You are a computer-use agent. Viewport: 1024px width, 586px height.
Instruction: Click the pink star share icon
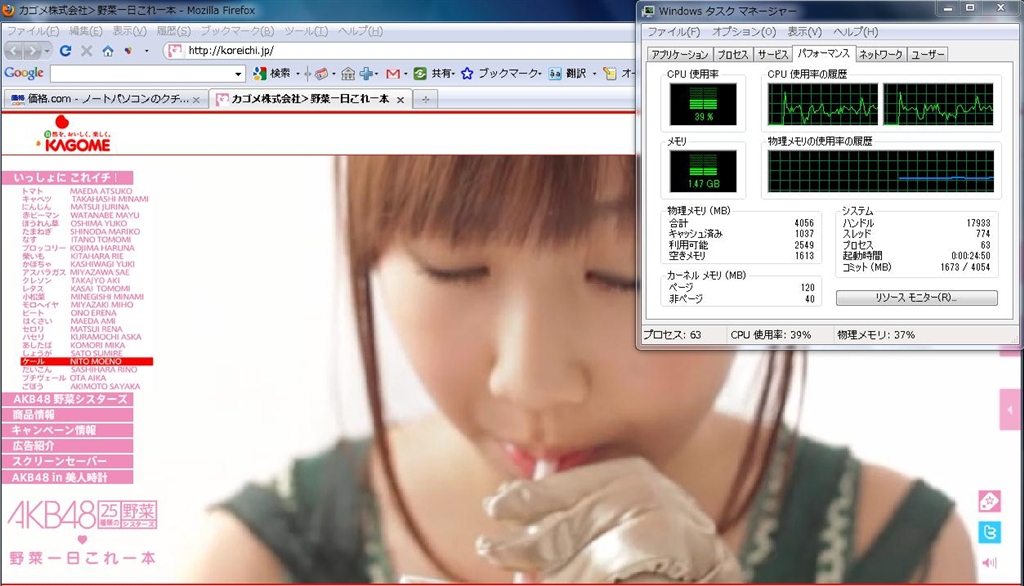coord(989,501)
